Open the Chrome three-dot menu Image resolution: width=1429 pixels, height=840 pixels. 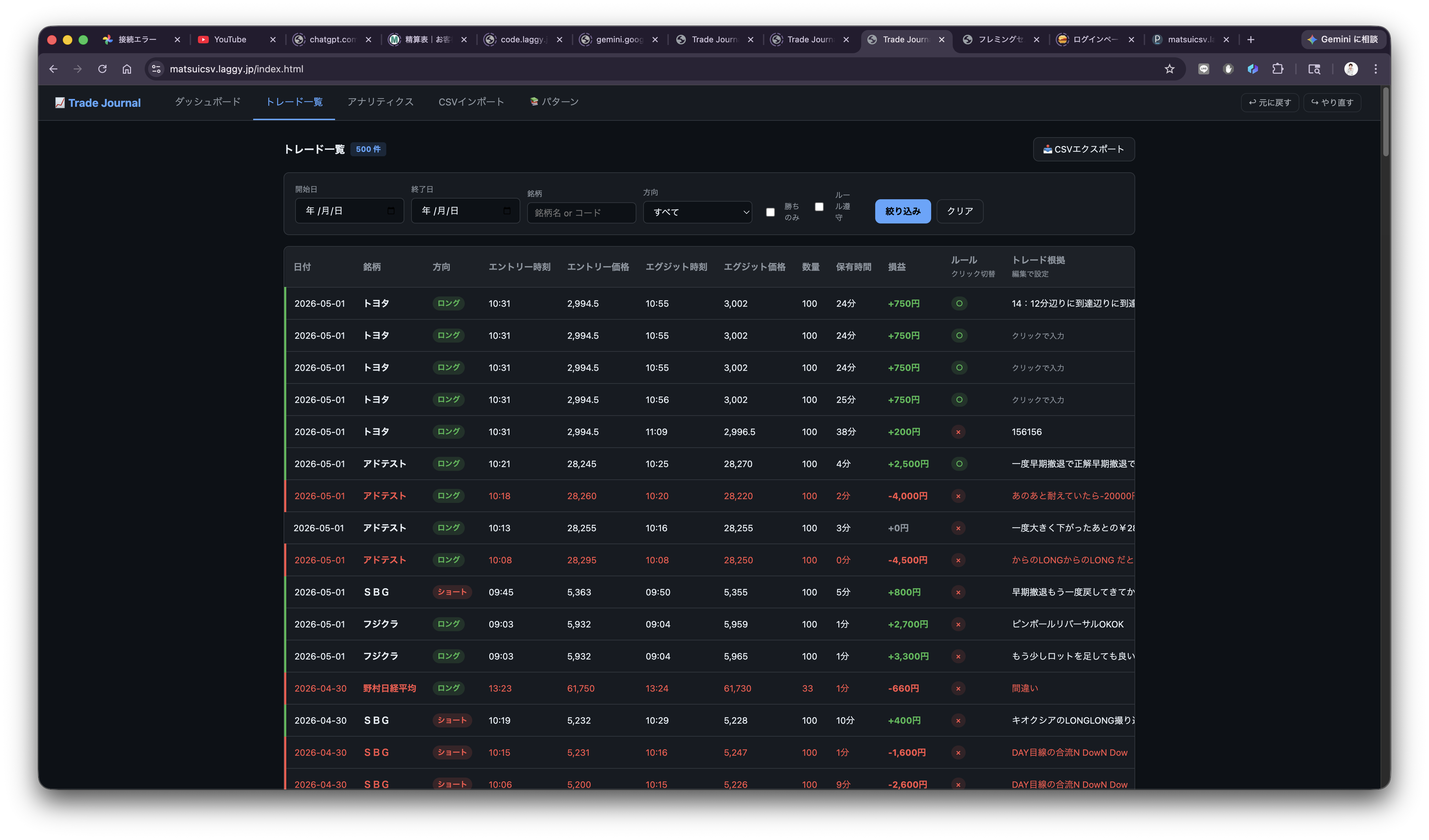click(1376, 69)
